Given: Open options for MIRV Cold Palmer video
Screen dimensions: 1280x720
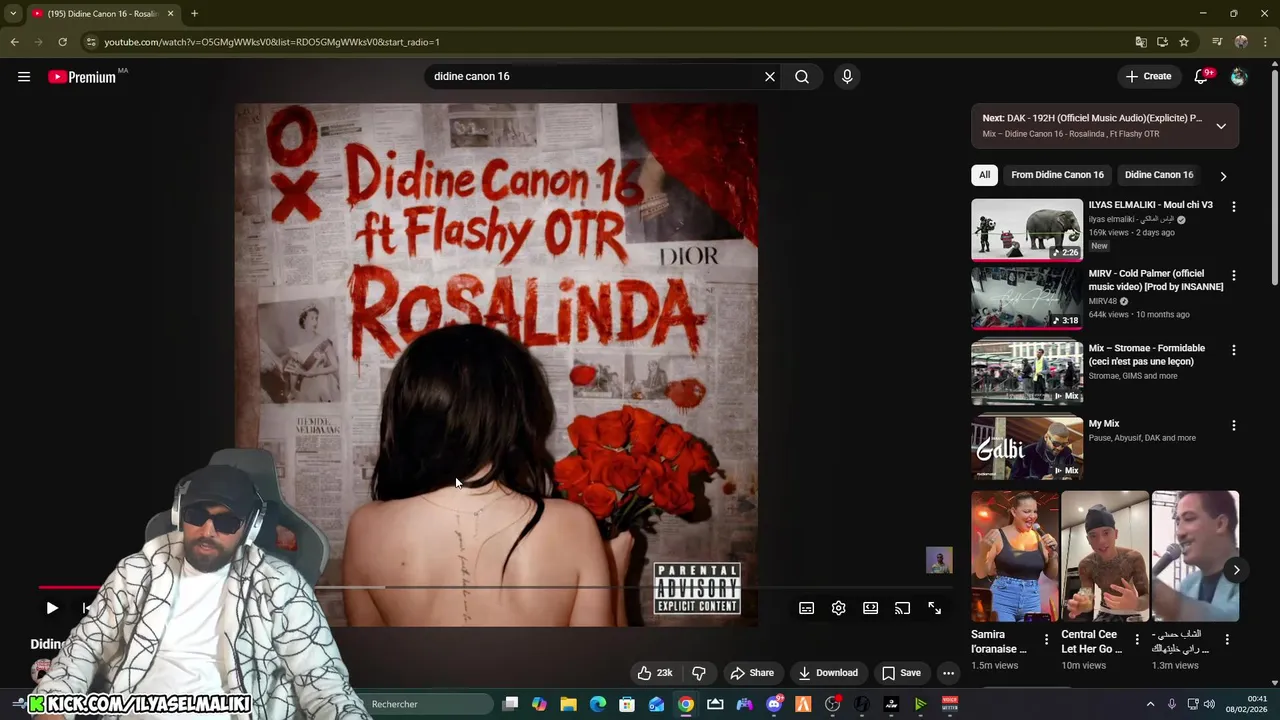Looking at the screenshot, I should [1233, 275].
